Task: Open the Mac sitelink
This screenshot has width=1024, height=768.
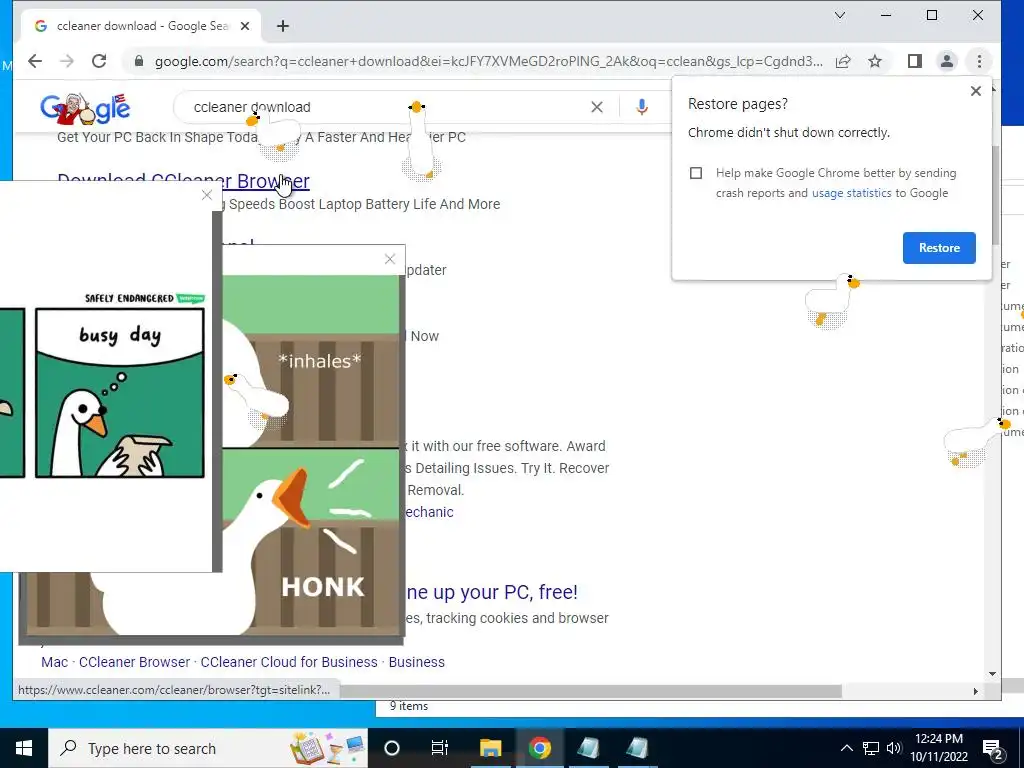Action: pyautogui.click(x=54, y=662)
